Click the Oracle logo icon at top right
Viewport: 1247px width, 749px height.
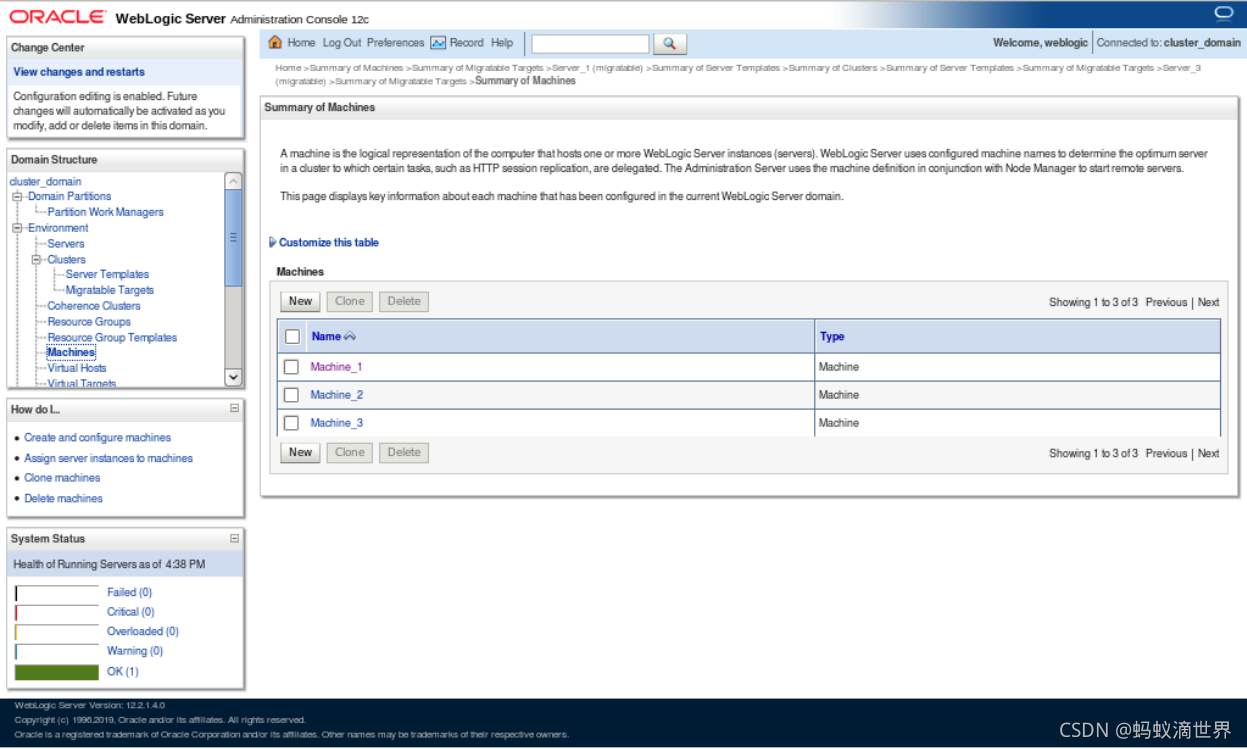1224,14
